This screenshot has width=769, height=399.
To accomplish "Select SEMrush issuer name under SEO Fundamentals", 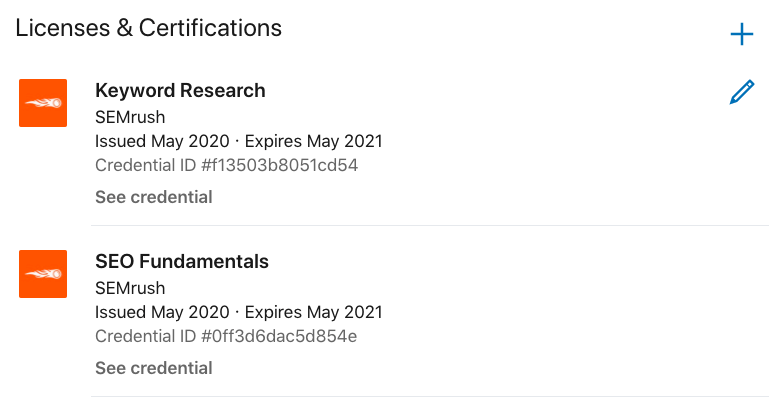I will click(130, 288).
